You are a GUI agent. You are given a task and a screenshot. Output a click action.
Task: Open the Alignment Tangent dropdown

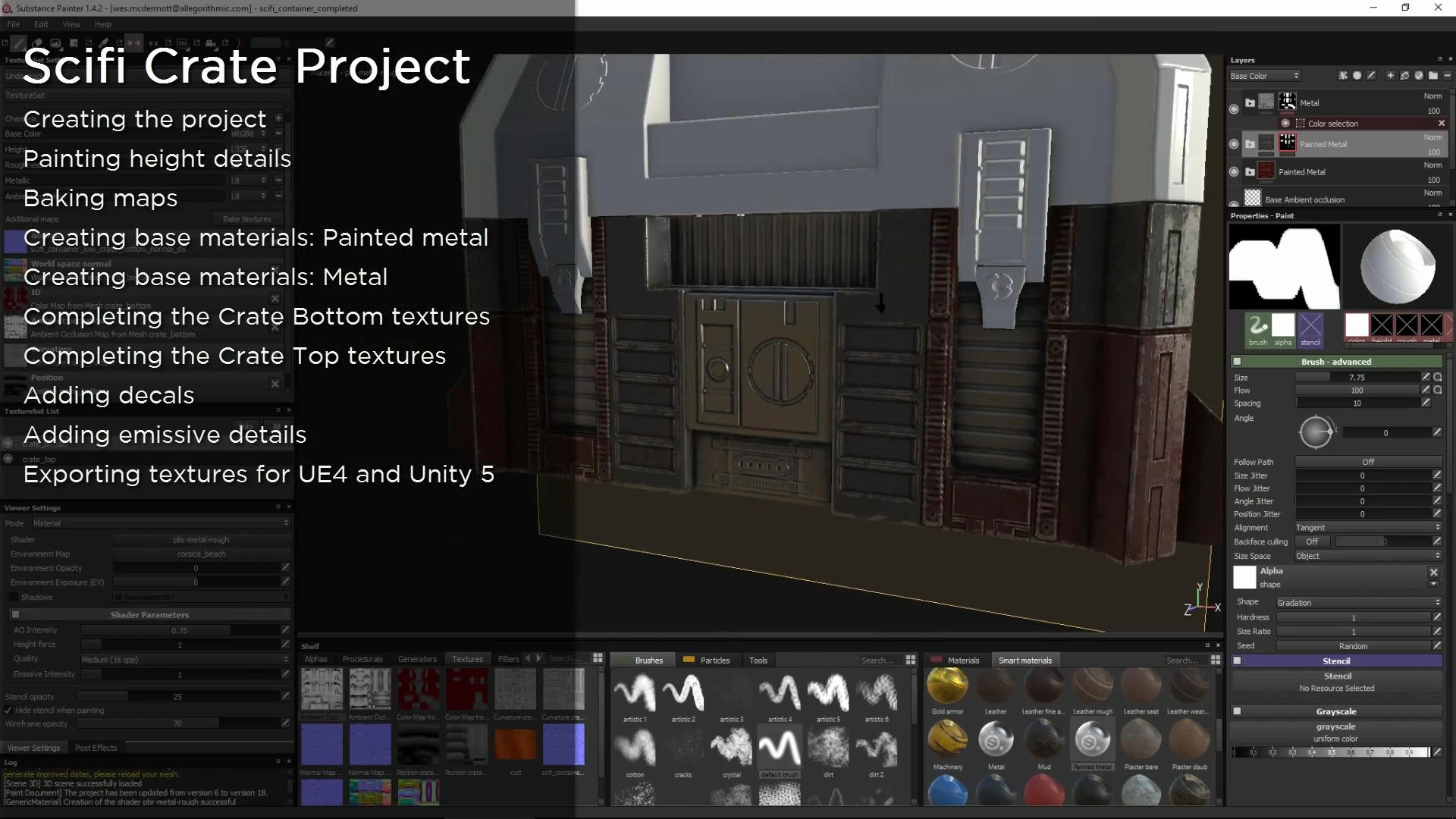pyautogui.click(x=1367, y=528)
